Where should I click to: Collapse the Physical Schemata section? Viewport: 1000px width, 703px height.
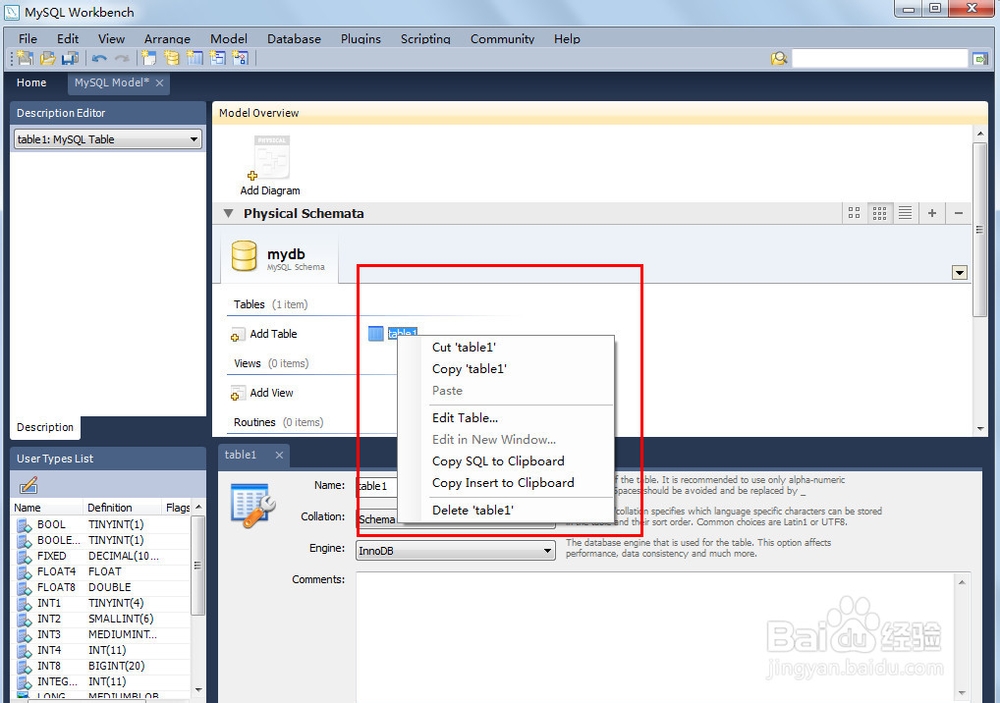click(x=228, y=214)
